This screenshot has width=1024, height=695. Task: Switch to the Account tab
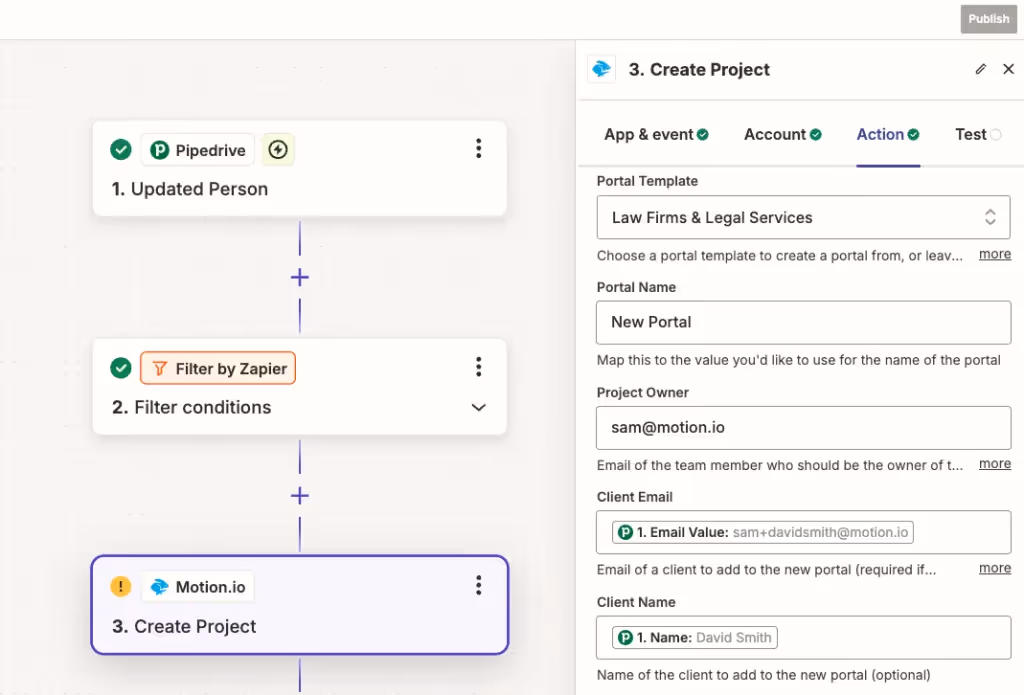pos(782,135)
